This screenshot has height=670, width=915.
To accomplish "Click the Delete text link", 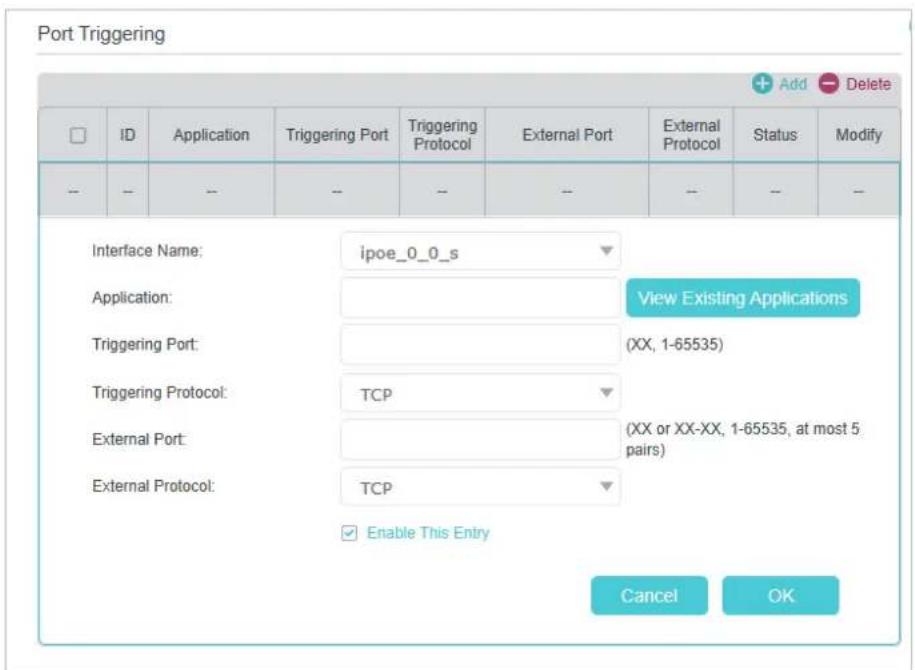I will (868, 84).
